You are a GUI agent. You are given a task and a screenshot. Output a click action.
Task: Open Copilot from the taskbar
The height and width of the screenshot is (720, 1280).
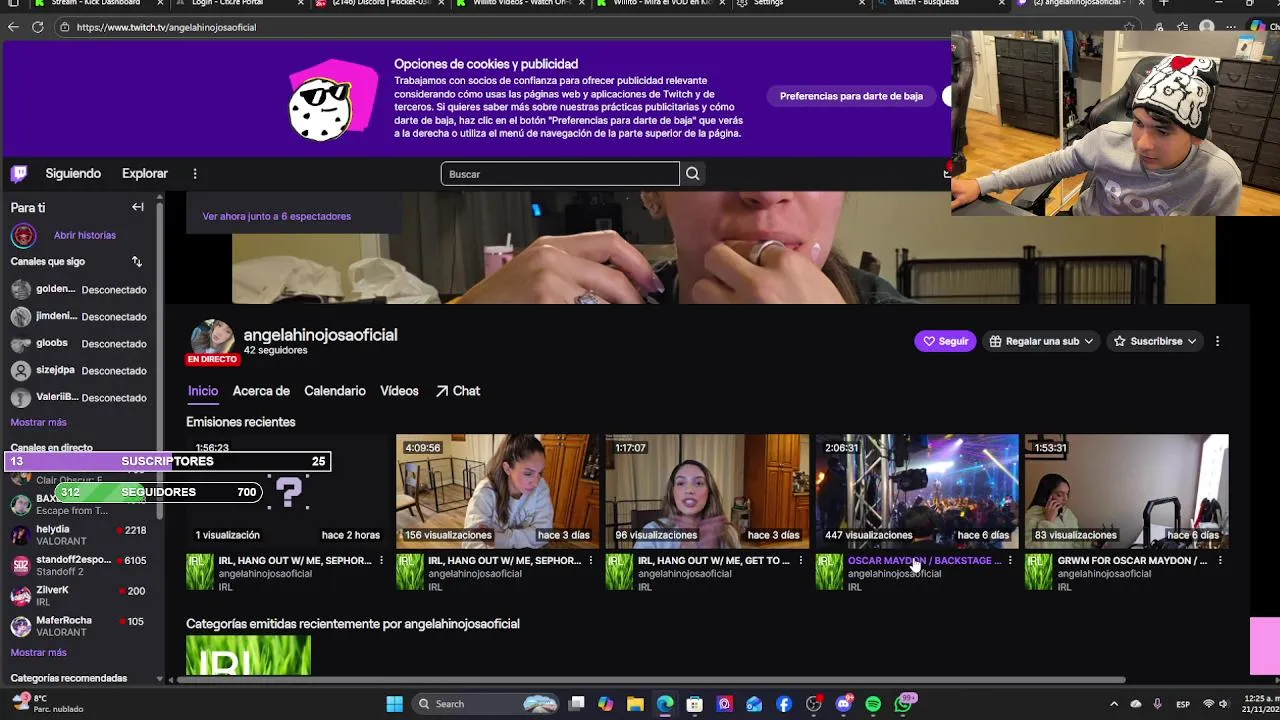605,704
